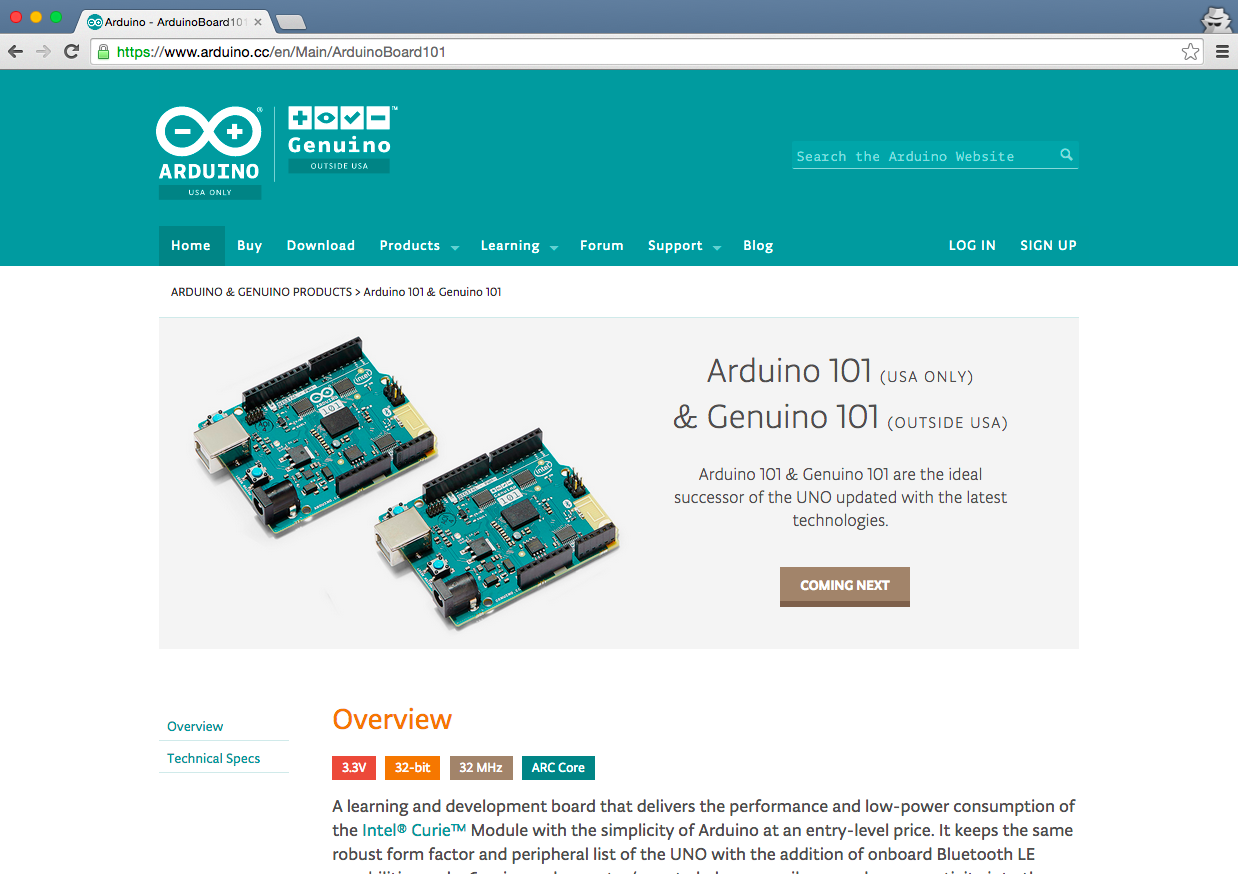Image resolution: width=1238 pixels, height=874 pixels.
Task: Click the upper-left Arduino 101 board photo
Action: [x=315, y=435]
